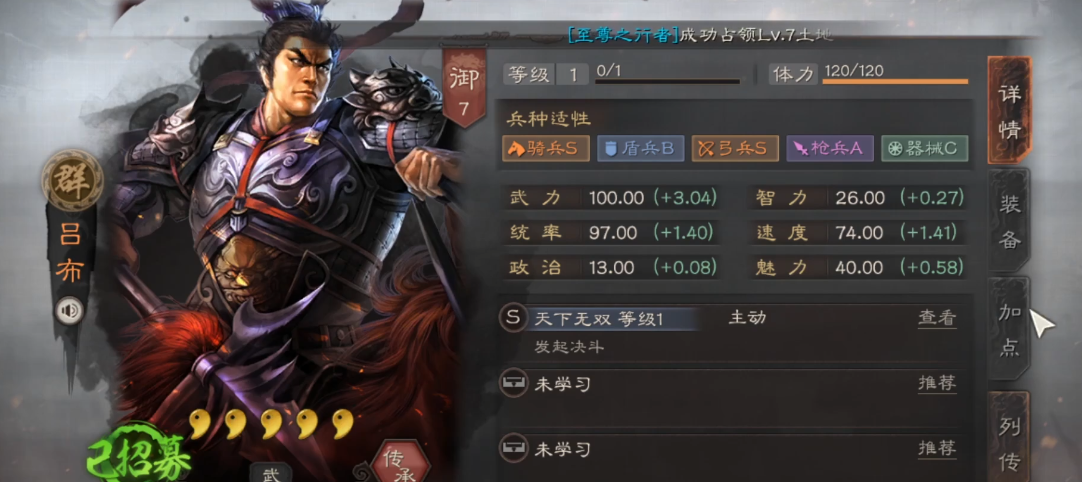Click 推荐 on first unlearned skill slot
This screenshot has width=1082, height=482.
(x=937, y=384)
